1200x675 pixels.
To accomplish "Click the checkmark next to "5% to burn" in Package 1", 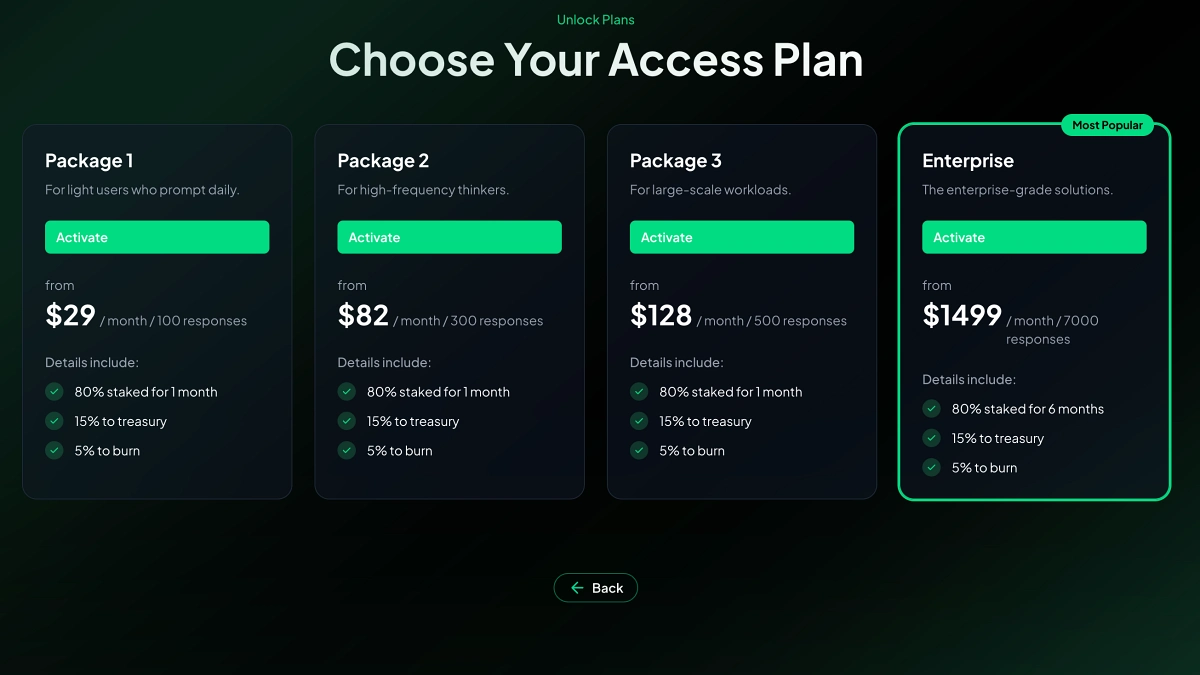I will (54, 450).
